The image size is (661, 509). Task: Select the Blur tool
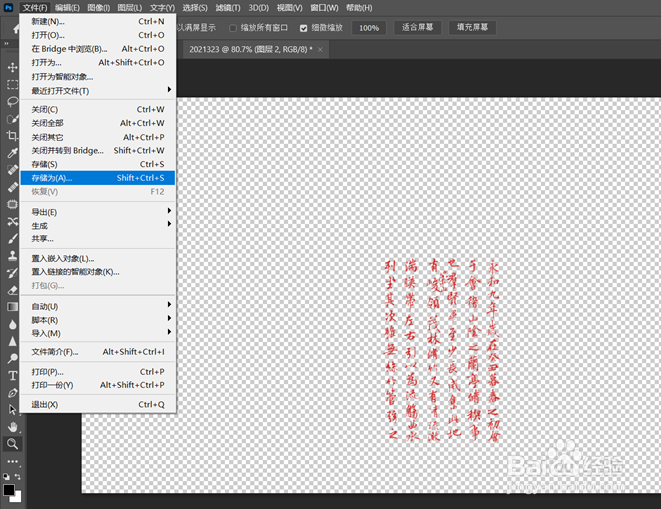(x=12, y=324)
